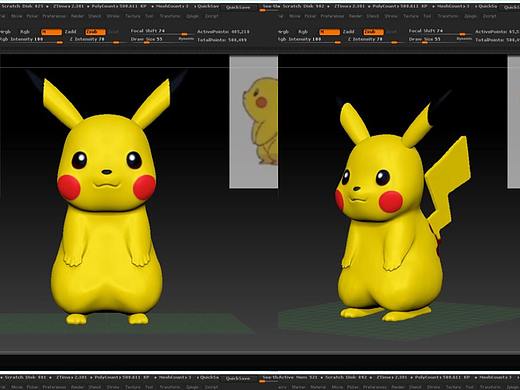Click Pikachu reference image in top-left window
Screen dimensions: 520x390
[254, 122]
